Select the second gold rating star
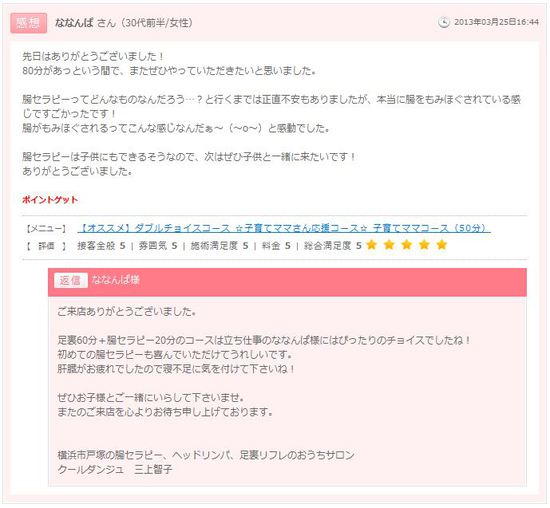 click(389, 245)
